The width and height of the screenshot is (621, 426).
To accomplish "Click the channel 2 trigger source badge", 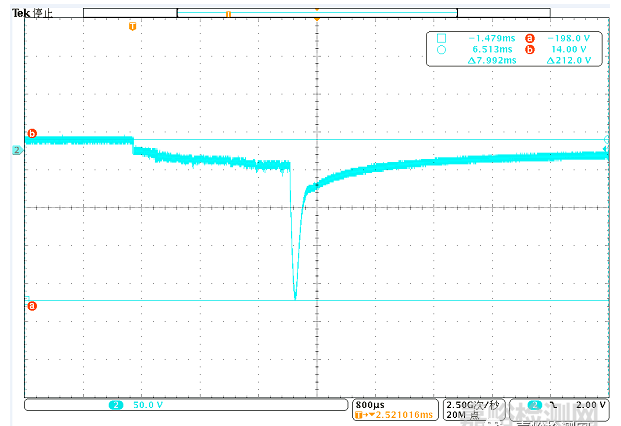I will pos(535,405).
